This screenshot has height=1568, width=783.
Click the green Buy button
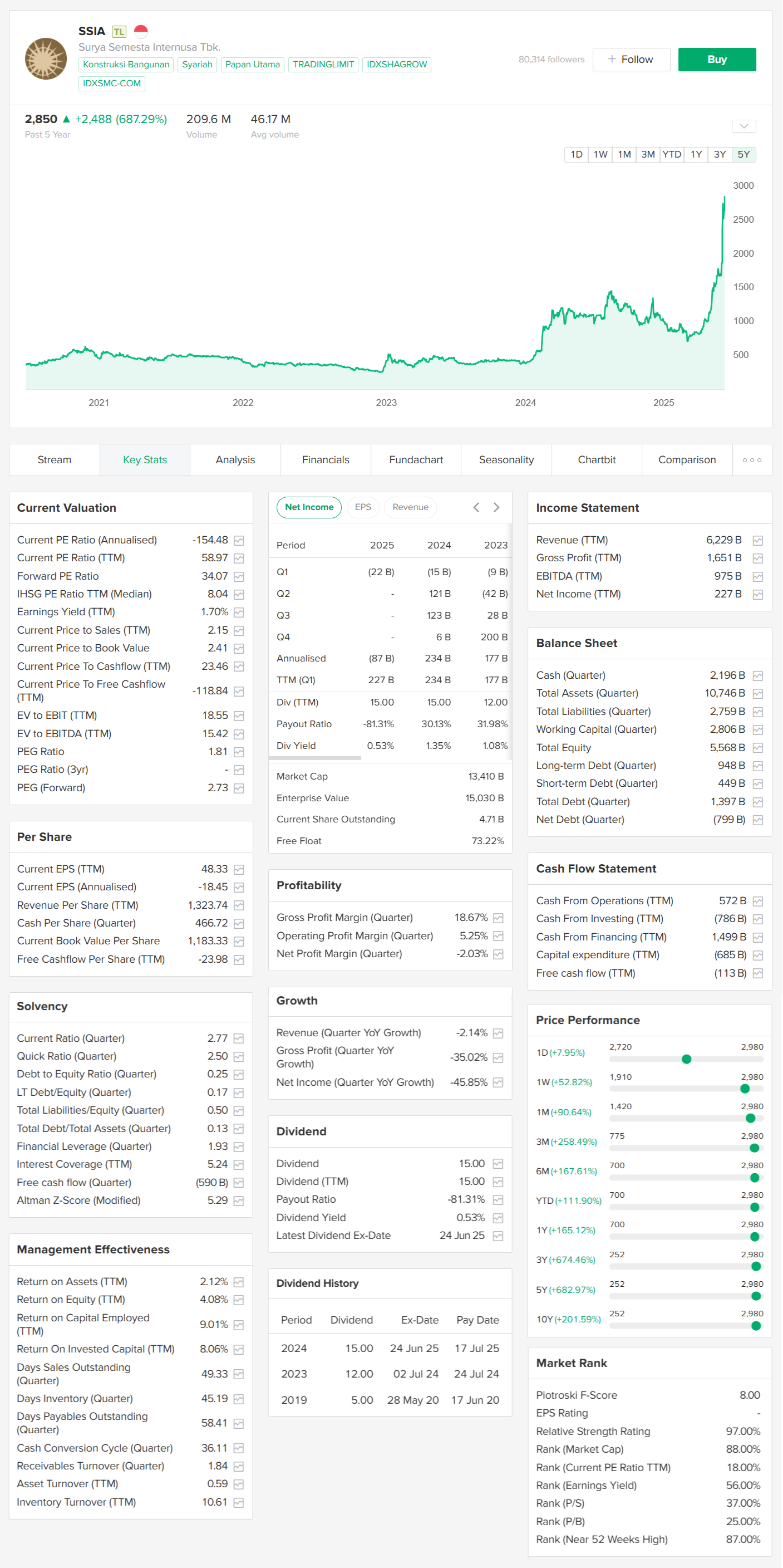718,60
